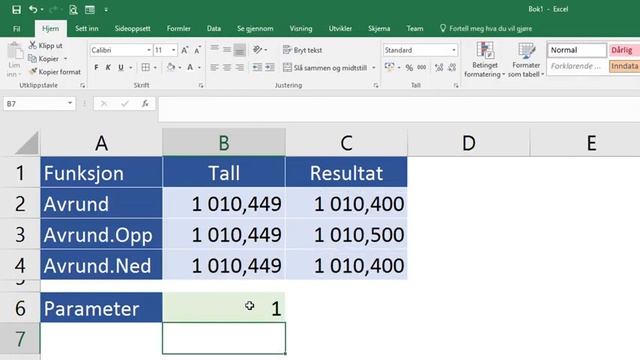Open the Customize Quick Access Toolbar arrow
Viewport: 640px width, 360px height.
pyautogui.click(x=106, y=9)
